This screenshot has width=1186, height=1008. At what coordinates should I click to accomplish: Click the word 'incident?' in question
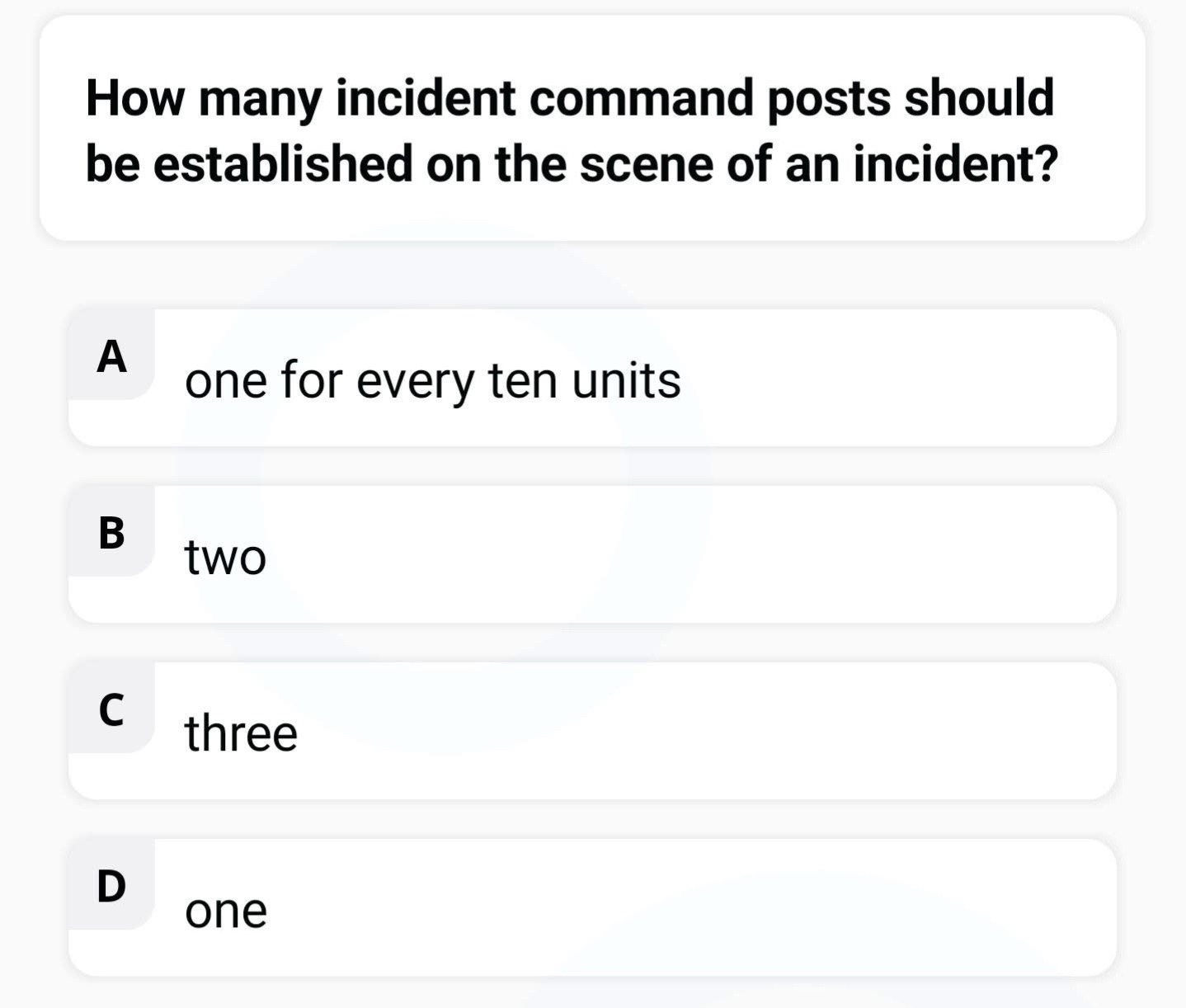(955, 163)
